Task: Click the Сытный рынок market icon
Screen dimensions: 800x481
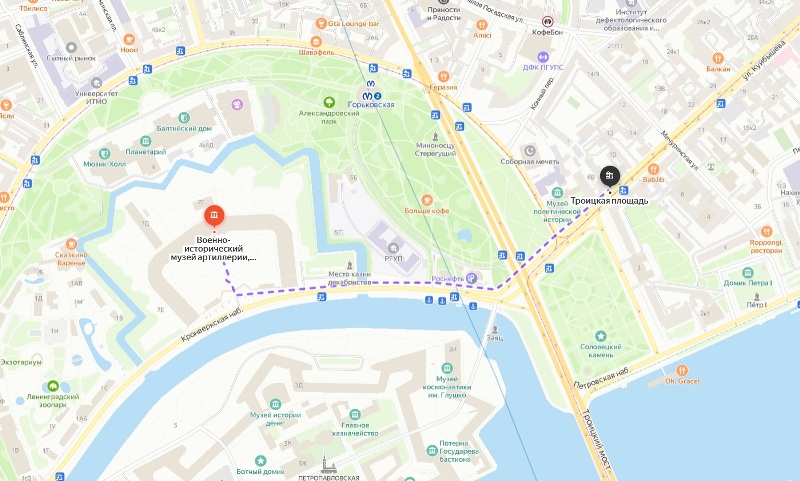Action: (x=71, y=47)
